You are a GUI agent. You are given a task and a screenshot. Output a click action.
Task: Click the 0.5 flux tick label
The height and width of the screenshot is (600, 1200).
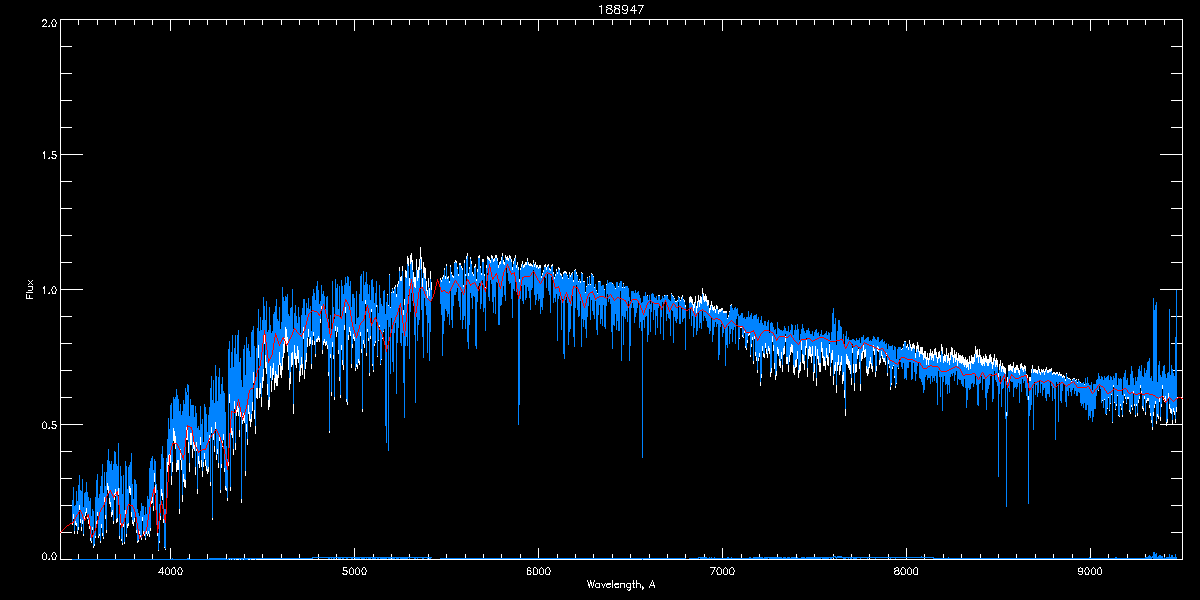47,424
